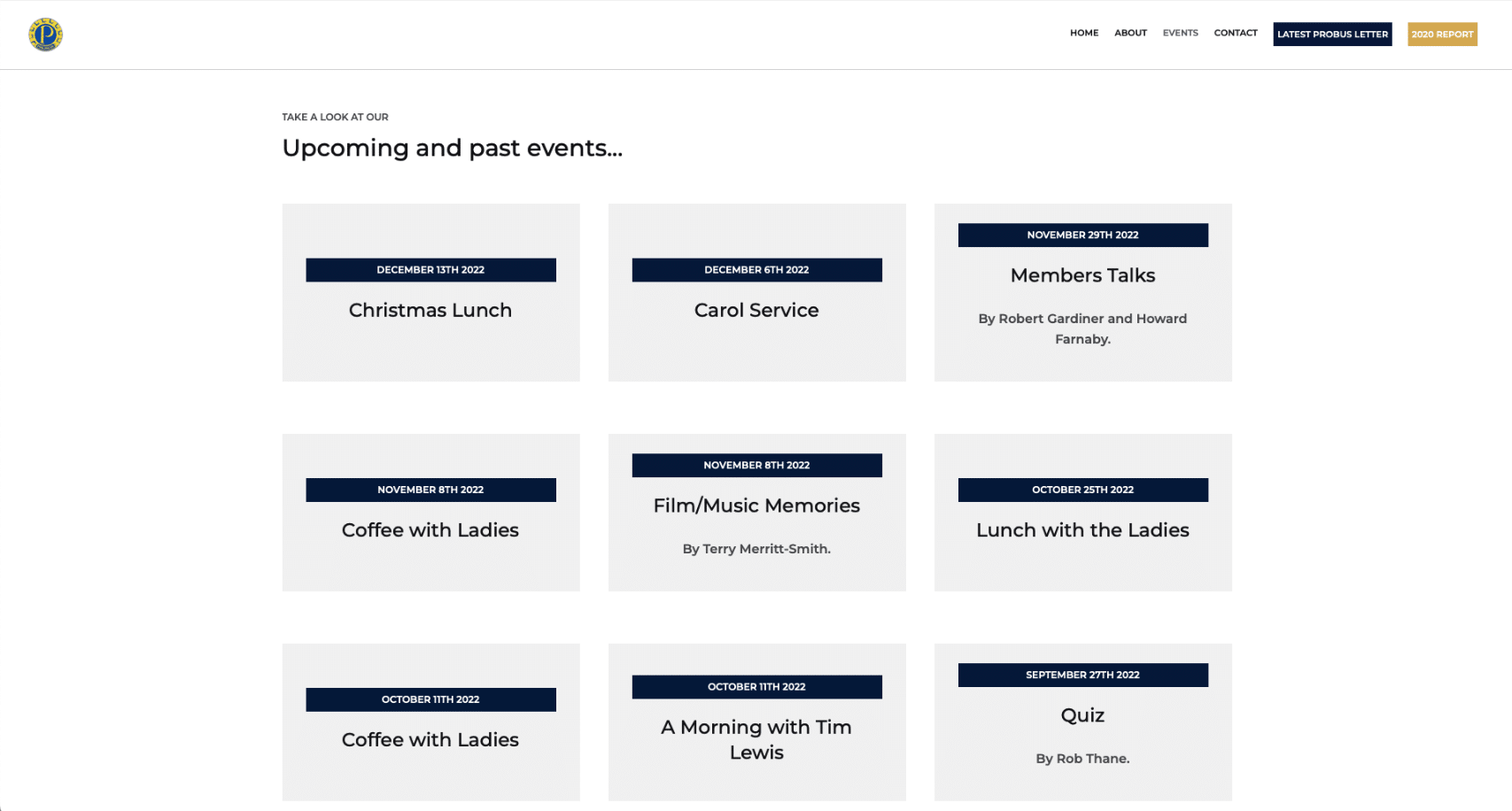The width and height of the screenshot is (1512, 811).
Task: Click 'By Terry Merritt-Smith' text
Action: click(756, 549)
